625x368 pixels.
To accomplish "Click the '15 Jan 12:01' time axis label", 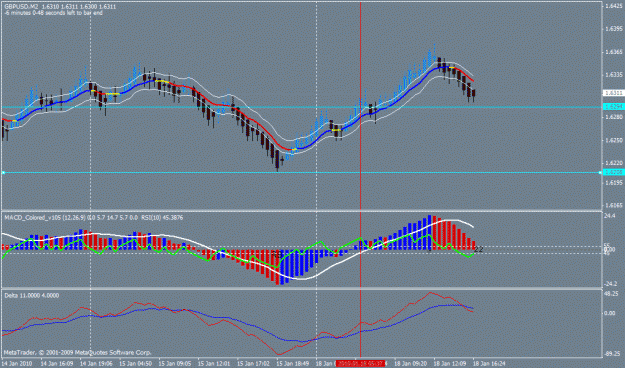I will click(x=214, y=364).
